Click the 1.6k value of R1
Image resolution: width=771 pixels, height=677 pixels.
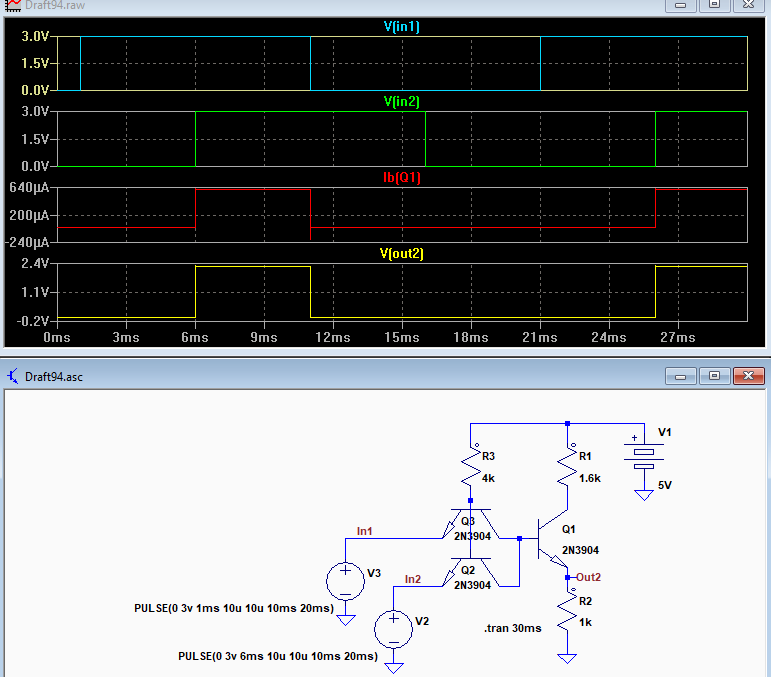[x=590, y=478]
